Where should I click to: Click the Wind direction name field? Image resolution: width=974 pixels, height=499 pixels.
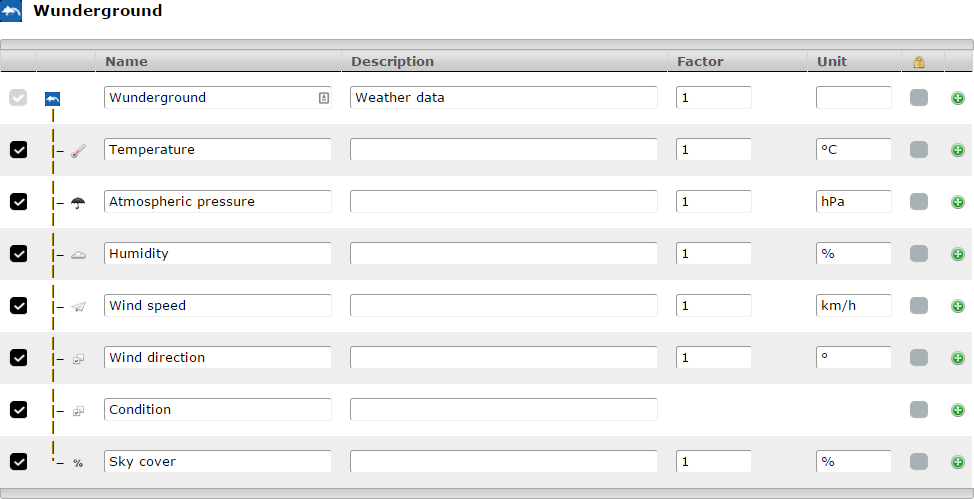[x=217, y=357]
